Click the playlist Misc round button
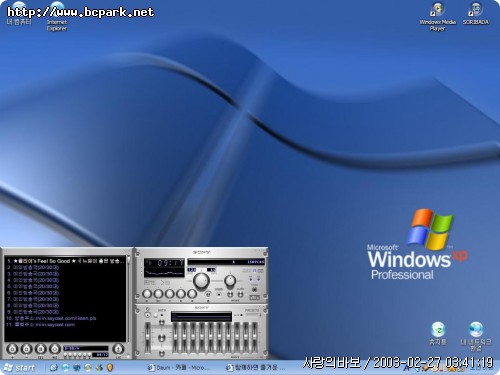 (54, 349)
